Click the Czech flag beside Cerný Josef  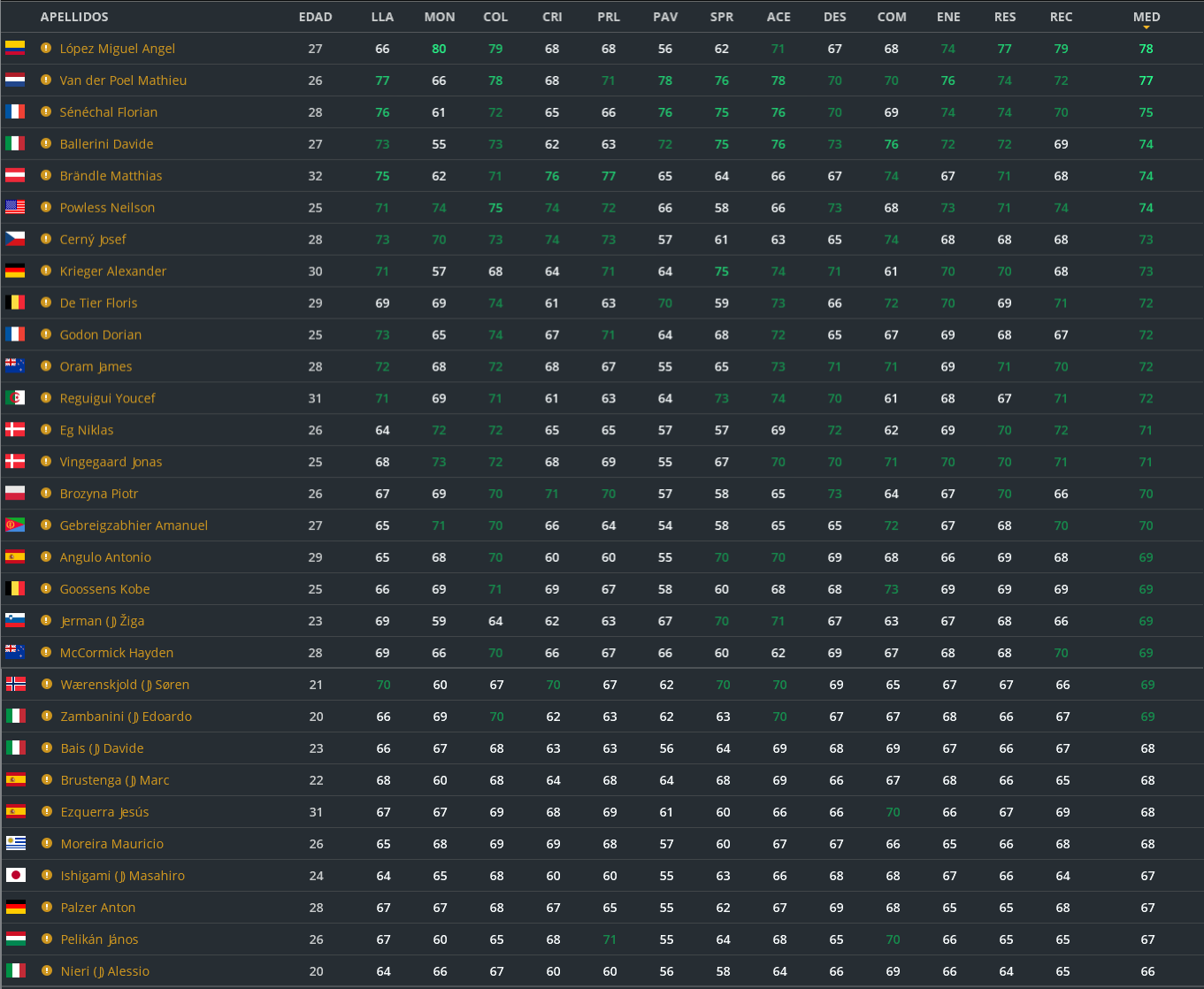15,239
